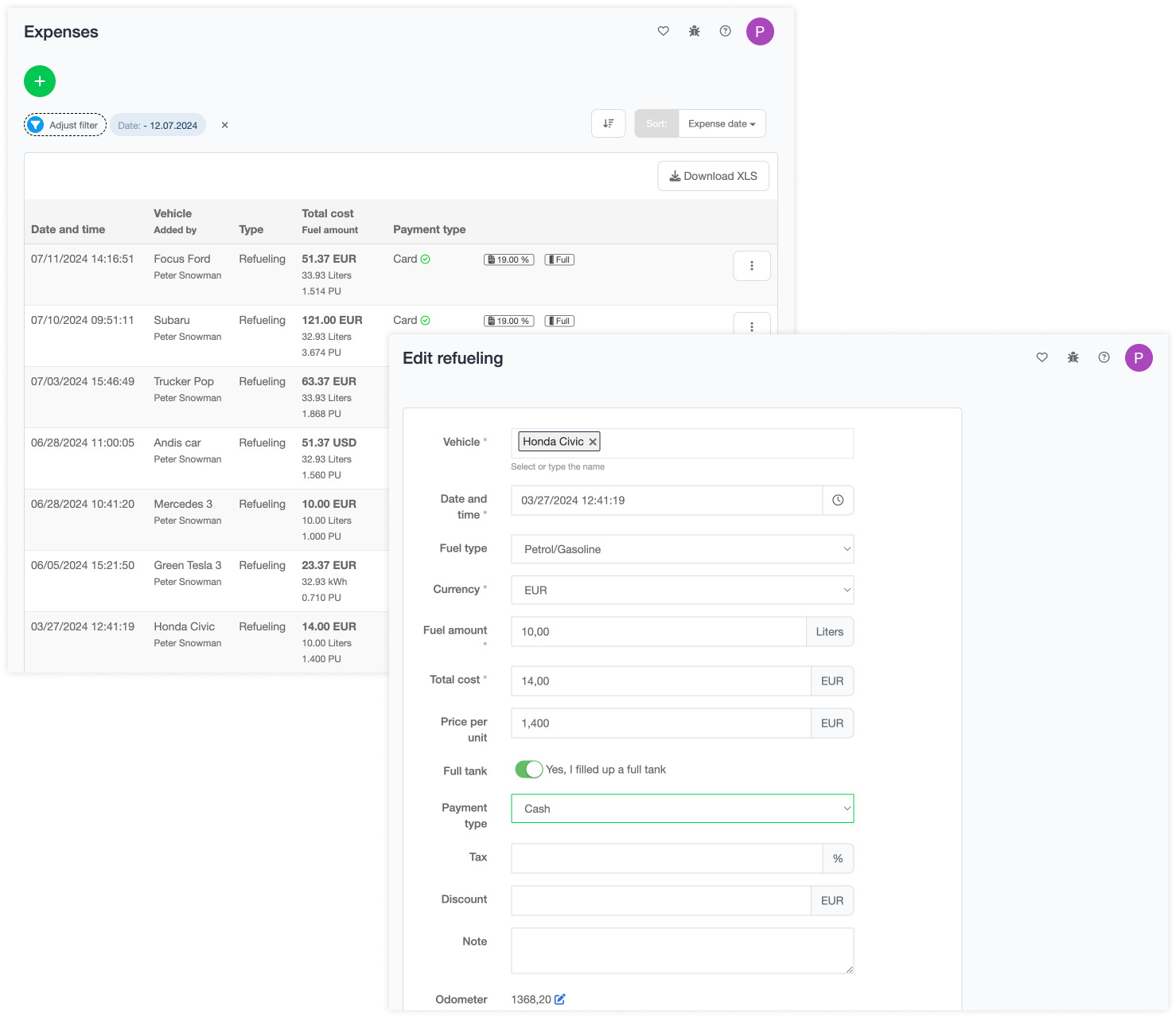Viewport: 1176px width, 1018px height.
Task: Click Full tank badge on Subaru row
Action: [x=559, y=321]
